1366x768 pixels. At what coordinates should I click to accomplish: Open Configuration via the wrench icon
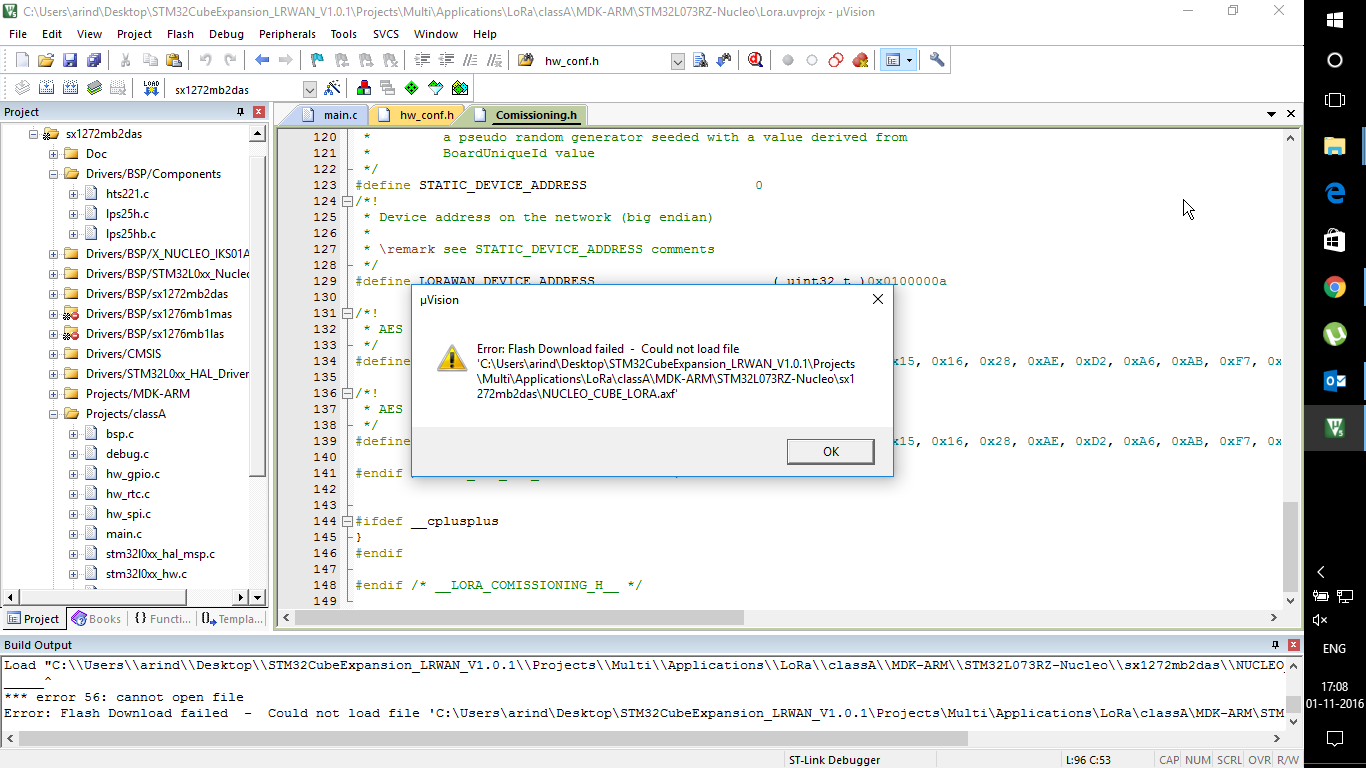(x=937, y=60)
